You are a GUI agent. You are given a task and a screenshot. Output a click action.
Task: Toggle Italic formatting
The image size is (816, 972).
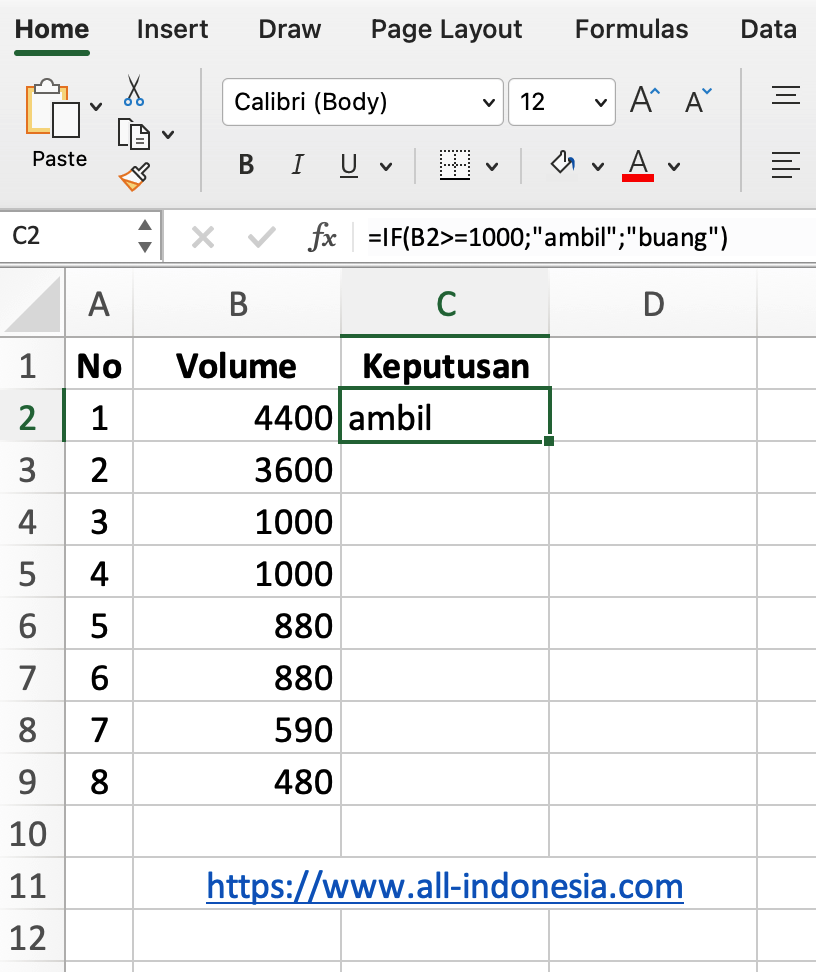click(x=297, y=165)
